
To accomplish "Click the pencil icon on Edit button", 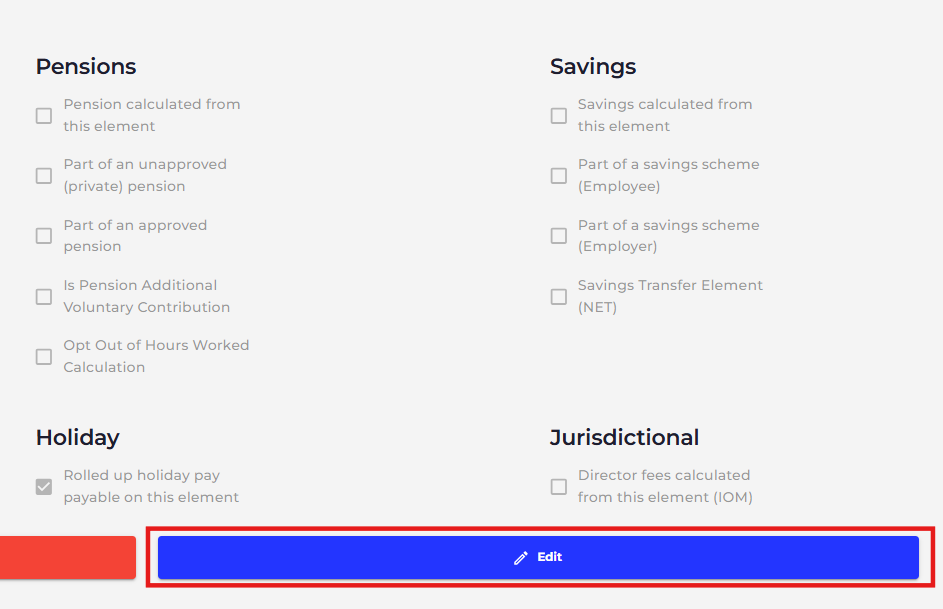I will click(x=521, y=558).
